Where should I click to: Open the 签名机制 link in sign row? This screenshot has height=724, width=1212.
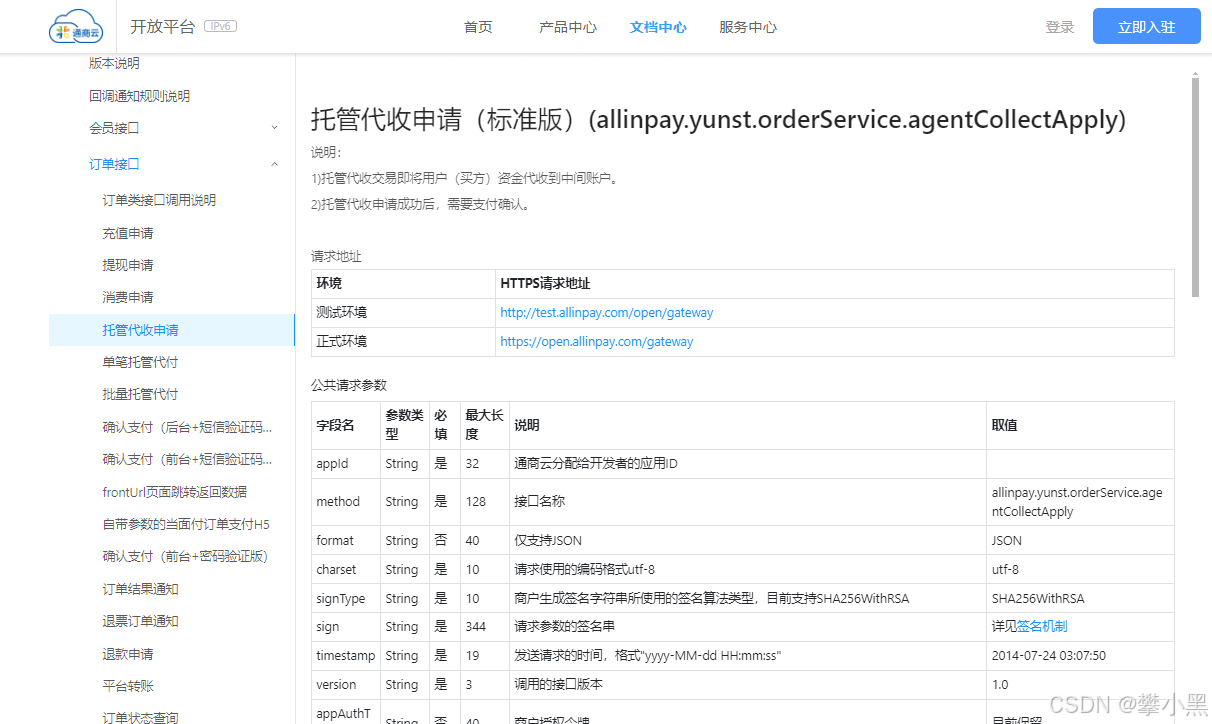click(x=1042, y=627)
